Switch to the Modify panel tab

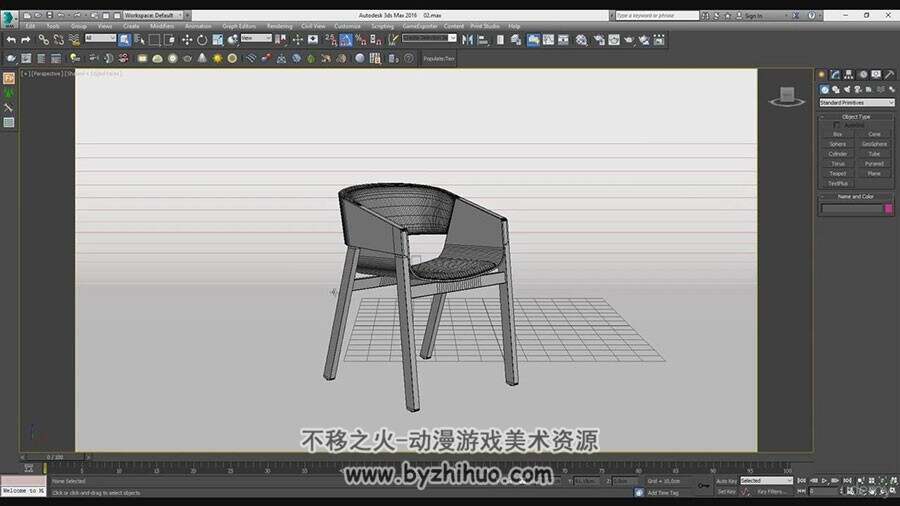click(835, 75)
